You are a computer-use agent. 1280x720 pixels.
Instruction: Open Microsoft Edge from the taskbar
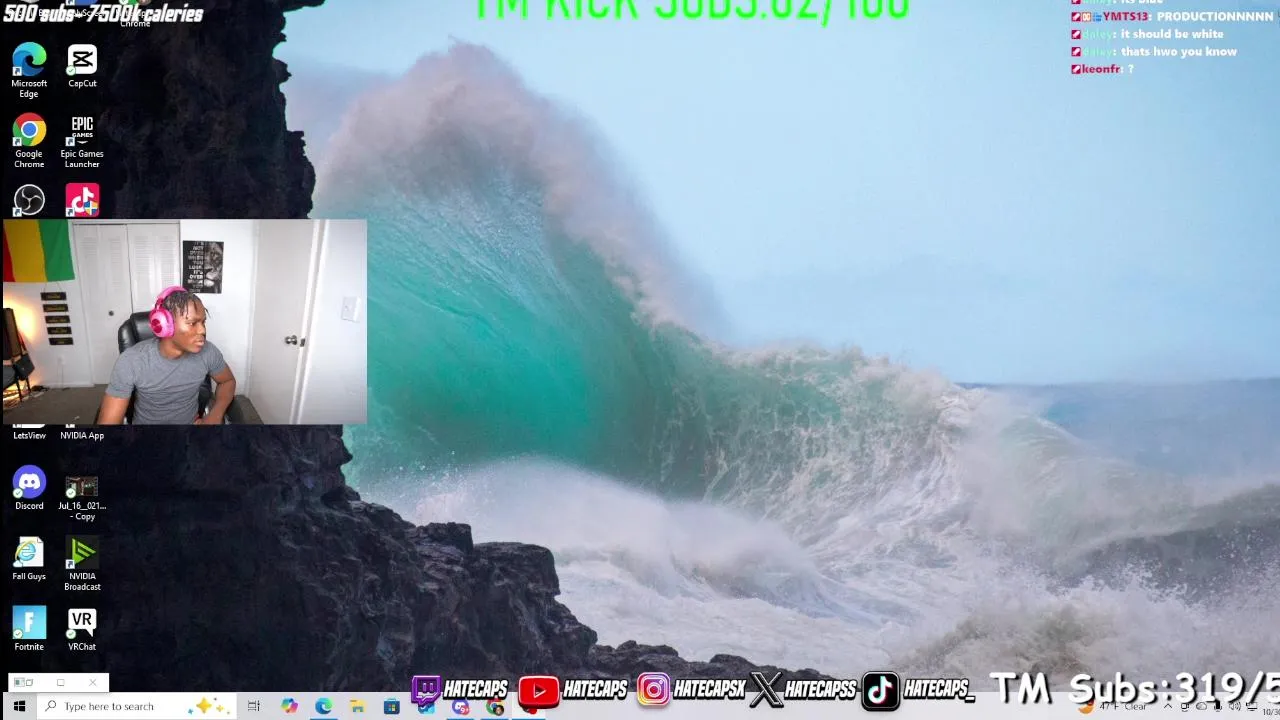point(323,706)
